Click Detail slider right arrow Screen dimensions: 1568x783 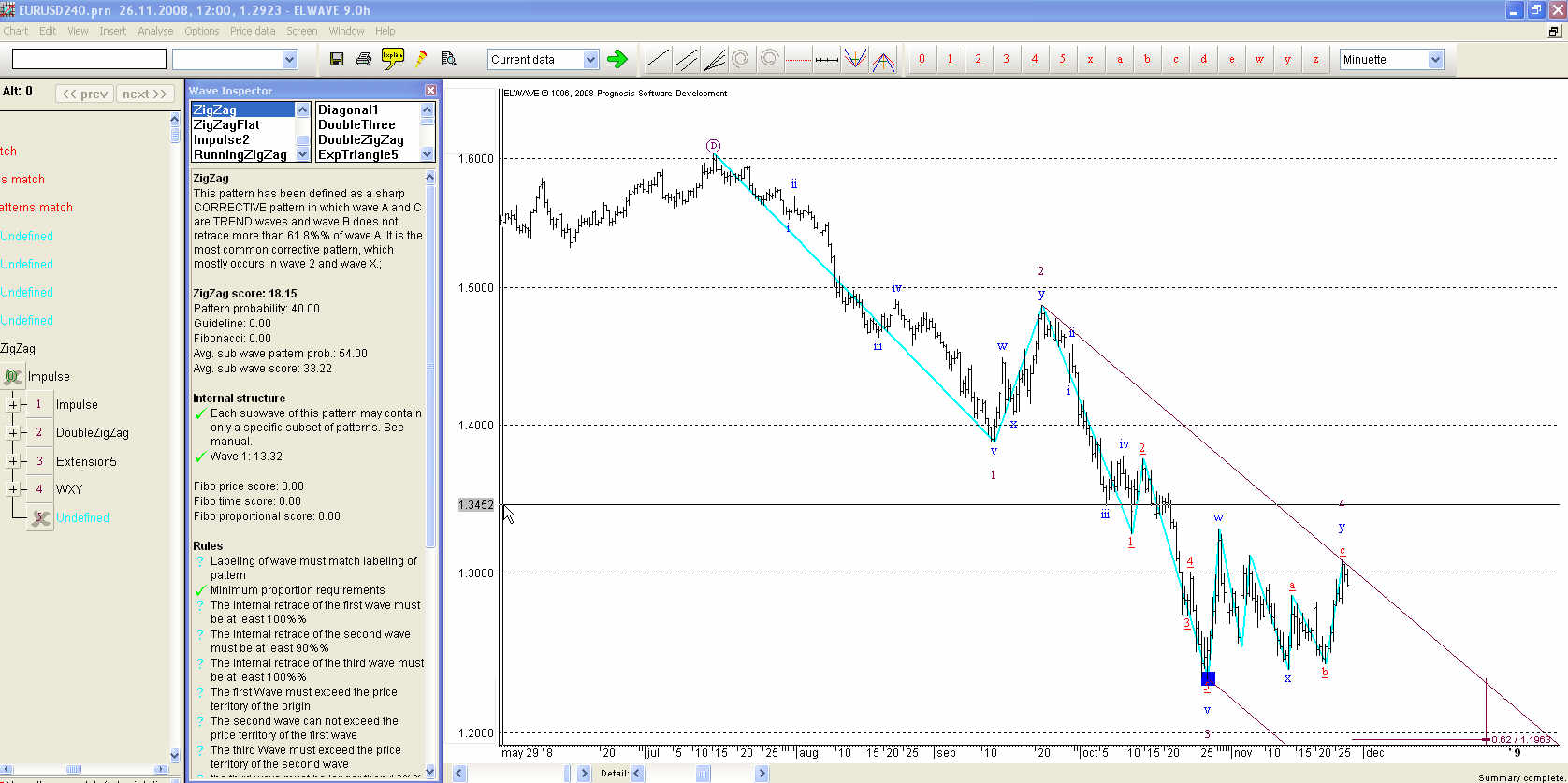(x=762, y=774)
